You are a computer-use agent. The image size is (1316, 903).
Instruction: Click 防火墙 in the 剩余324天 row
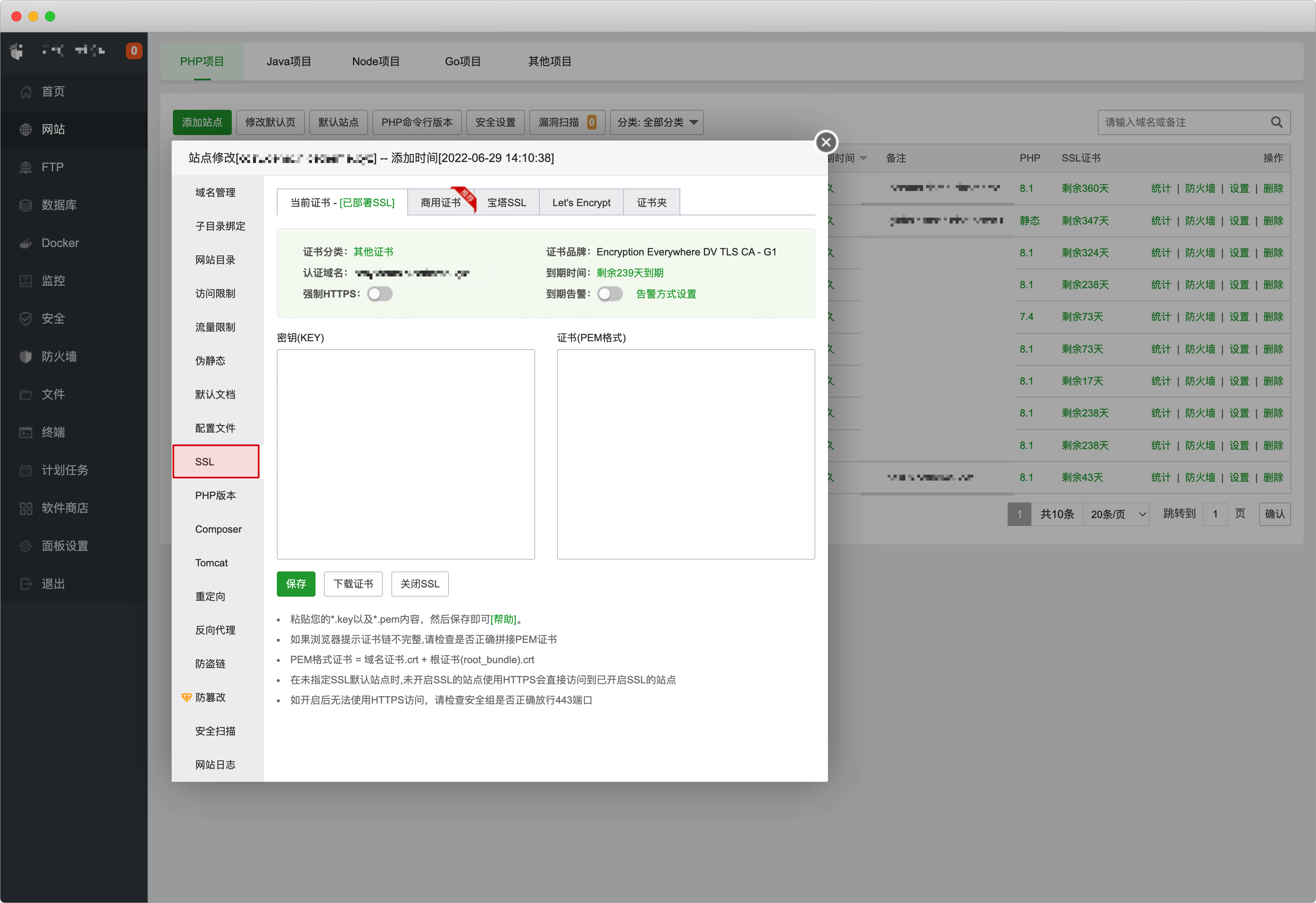(x=1200, y=252)
